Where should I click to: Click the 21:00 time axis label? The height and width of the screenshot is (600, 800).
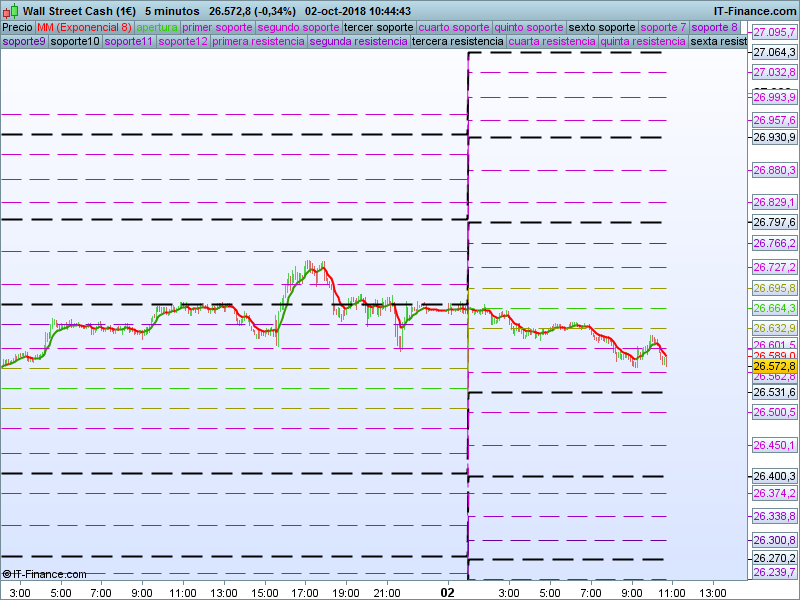coord(387,593)
